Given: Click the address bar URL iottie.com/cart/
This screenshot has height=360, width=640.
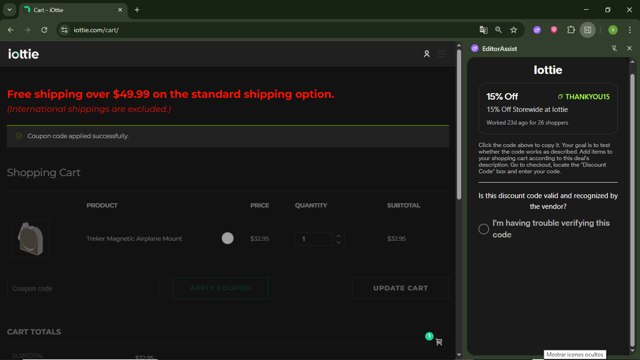Looking at the screenshot, I should [x=96, y=30].
